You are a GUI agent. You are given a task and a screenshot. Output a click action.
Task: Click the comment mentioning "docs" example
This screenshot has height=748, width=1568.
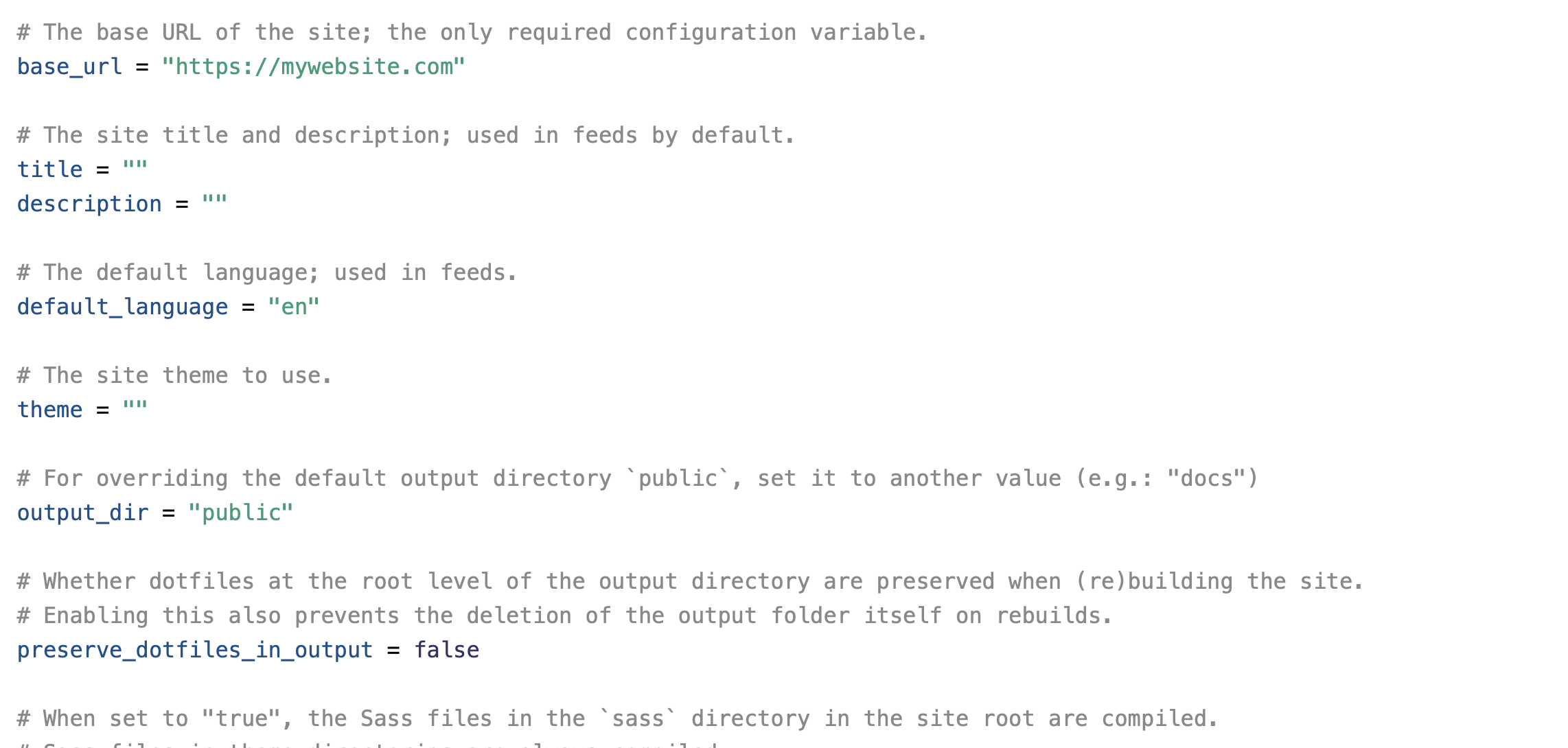pyautogui.click(x=638, y=478)
